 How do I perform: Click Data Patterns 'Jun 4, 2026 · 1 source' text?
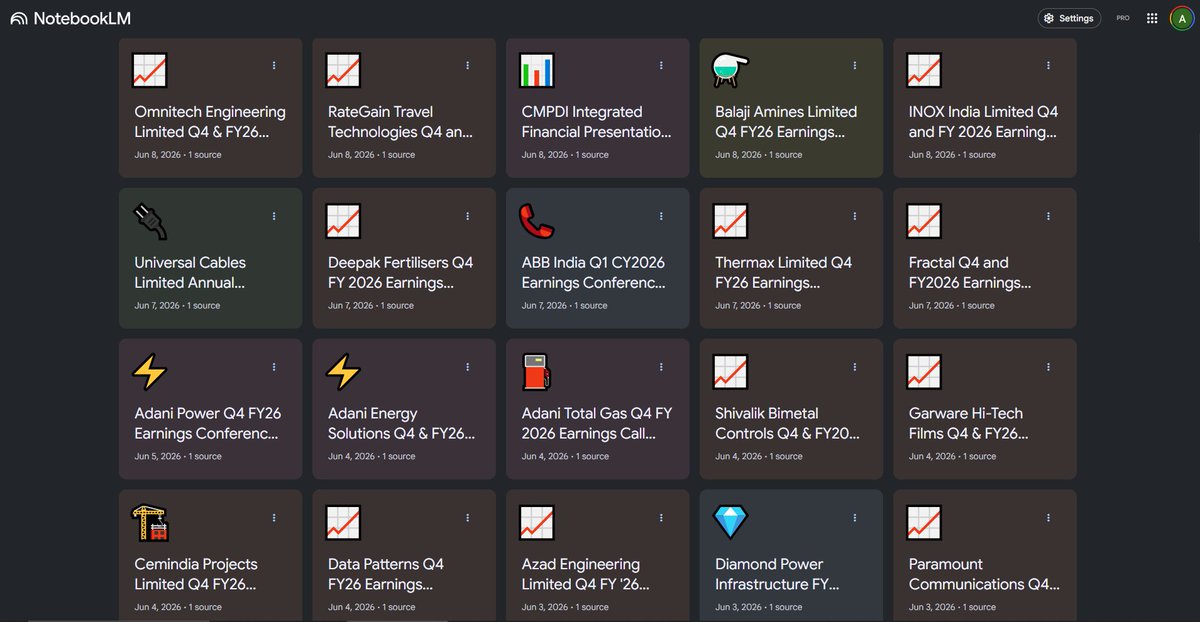point(372,607)
